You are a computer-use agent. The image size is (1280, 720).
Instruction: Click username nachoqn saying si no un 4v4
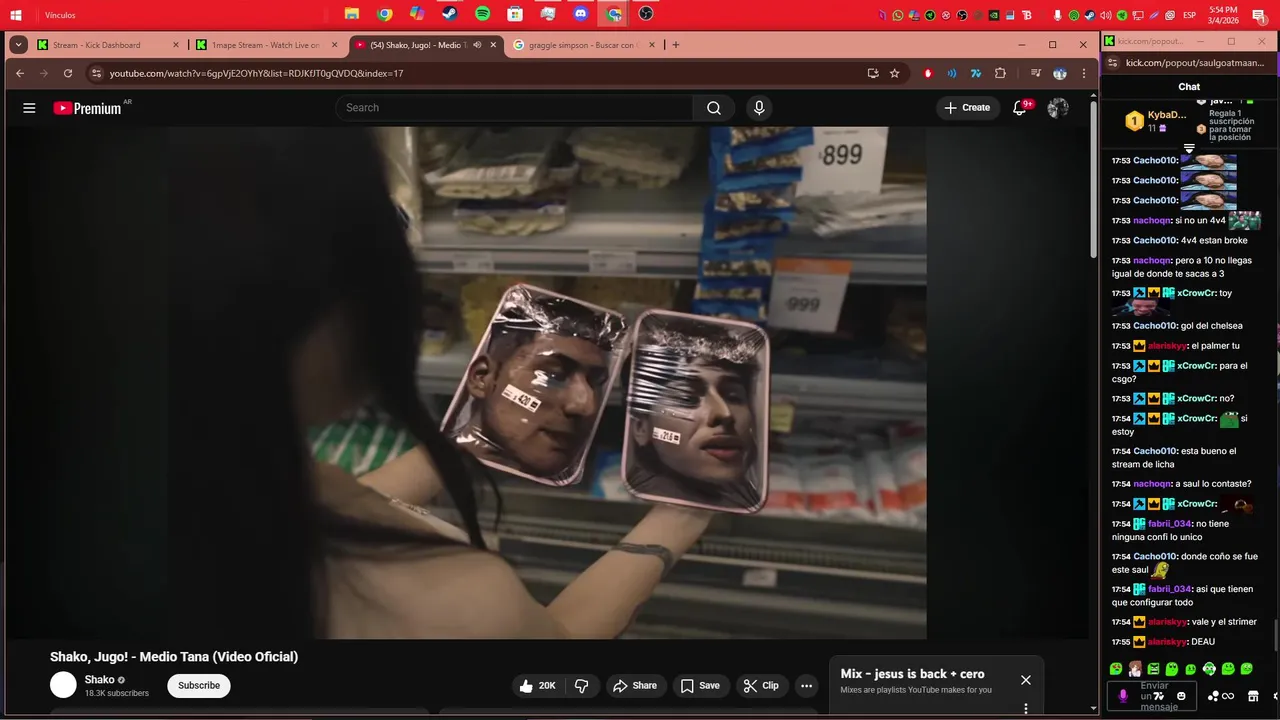point(1152,220)
